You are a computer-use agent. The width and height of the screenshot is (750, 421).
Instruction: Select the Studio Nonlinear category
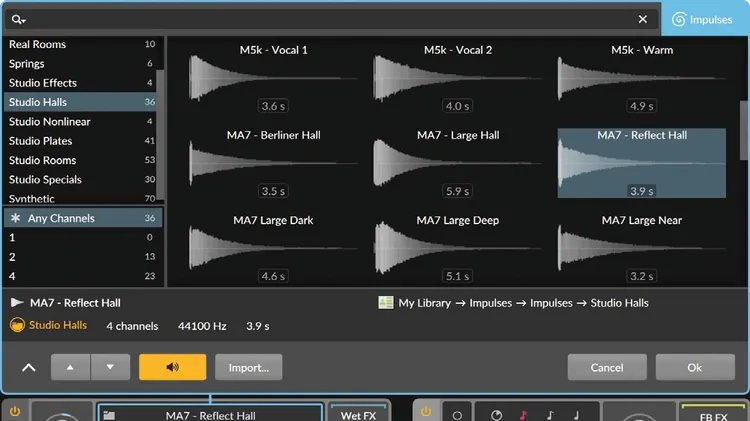pos(82,122)
